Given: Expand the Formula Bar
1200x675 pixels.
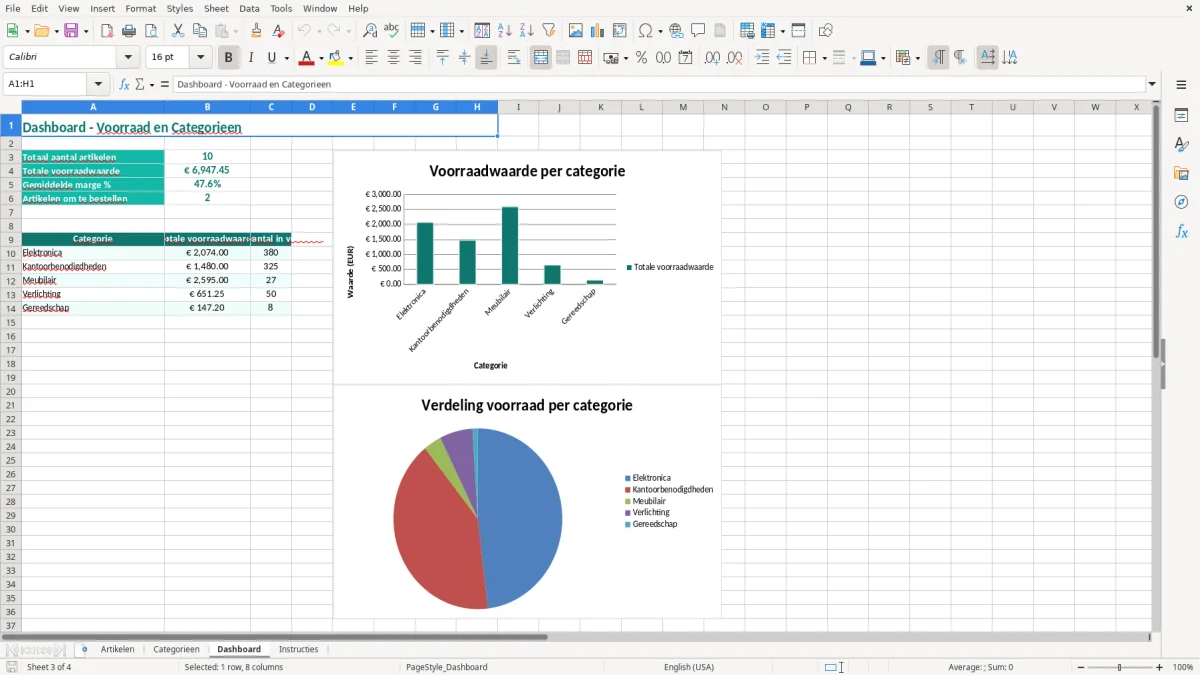Looking at the screenshot, I should 1152,85.
